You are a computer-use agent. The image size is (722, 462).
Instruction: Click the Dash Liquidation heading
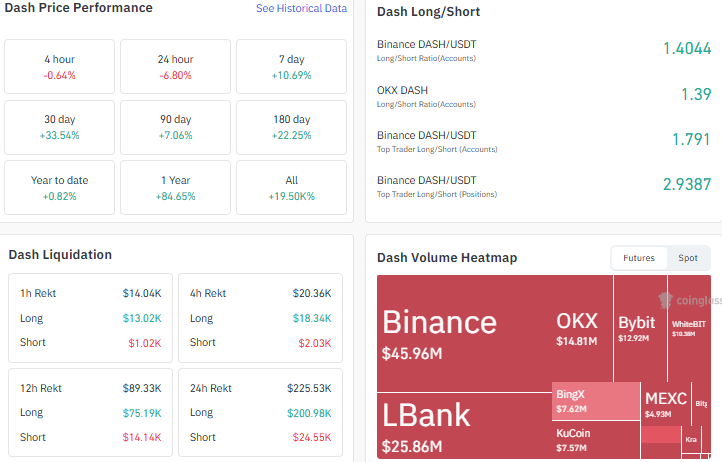tap(60, 255)
